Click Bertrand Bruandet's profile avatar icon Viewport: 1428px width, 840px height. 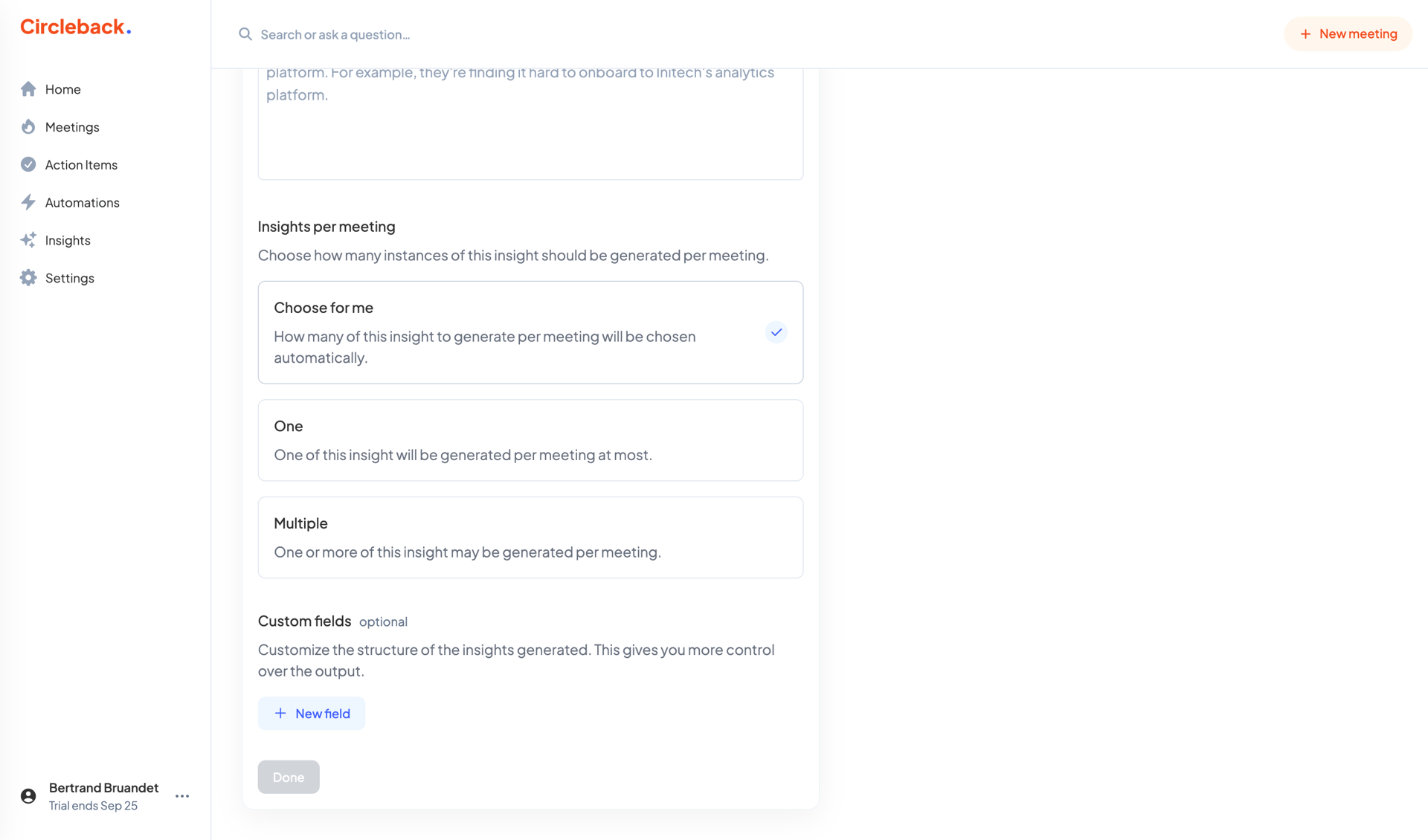coord(28,795)
